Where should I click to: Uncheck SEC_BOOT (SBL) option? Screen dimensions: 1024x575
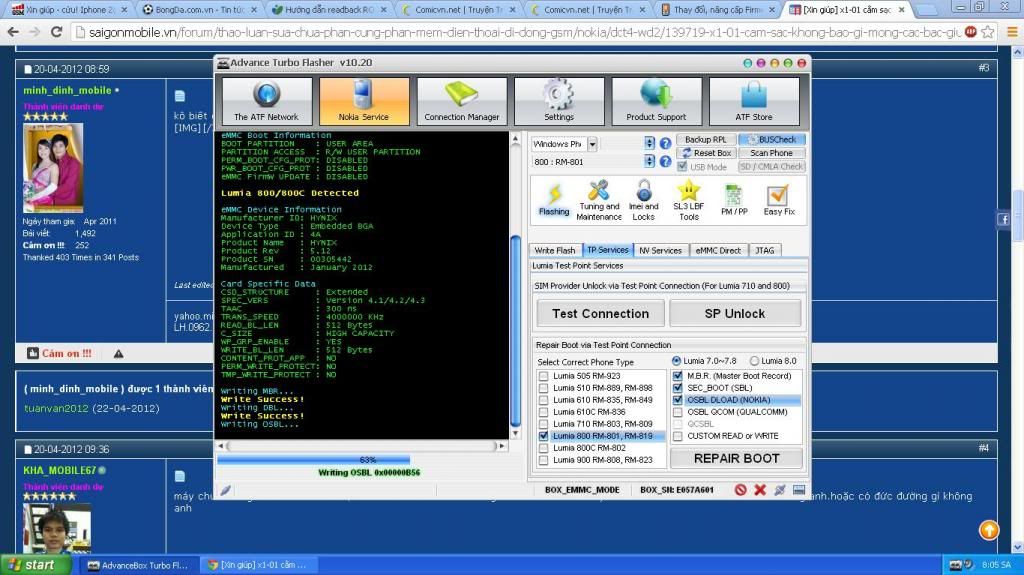[x=677, y=387]
